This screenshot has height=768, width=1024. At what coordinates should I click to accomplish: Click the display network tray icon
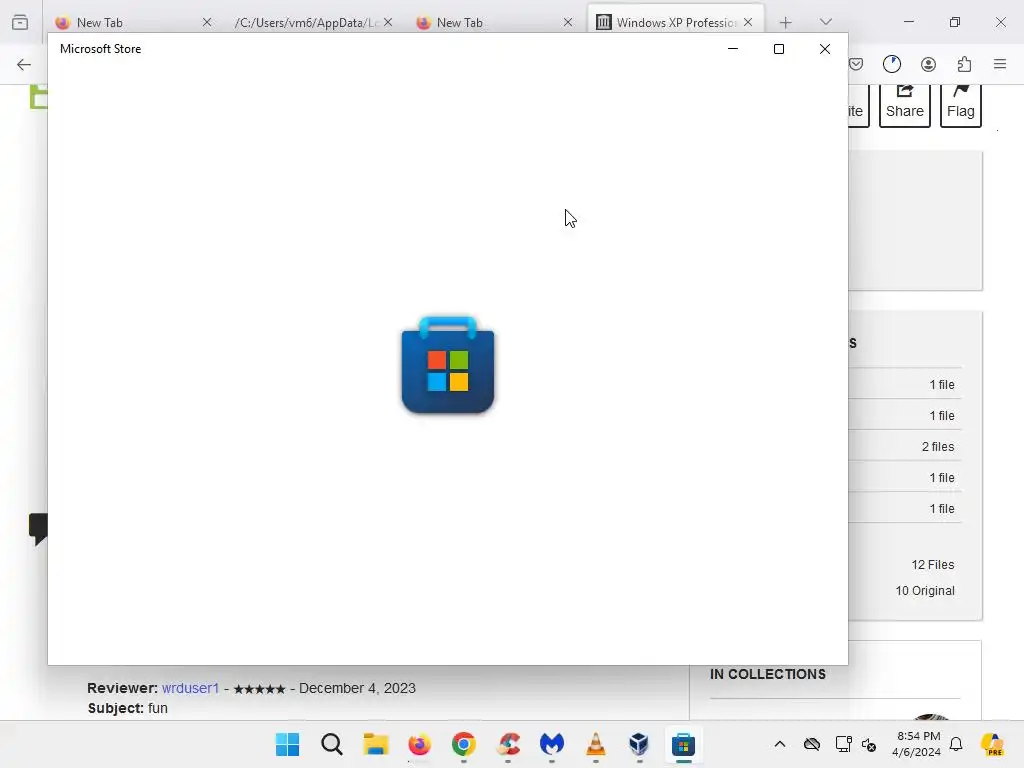pyautogui.click(x=843, y=744)
